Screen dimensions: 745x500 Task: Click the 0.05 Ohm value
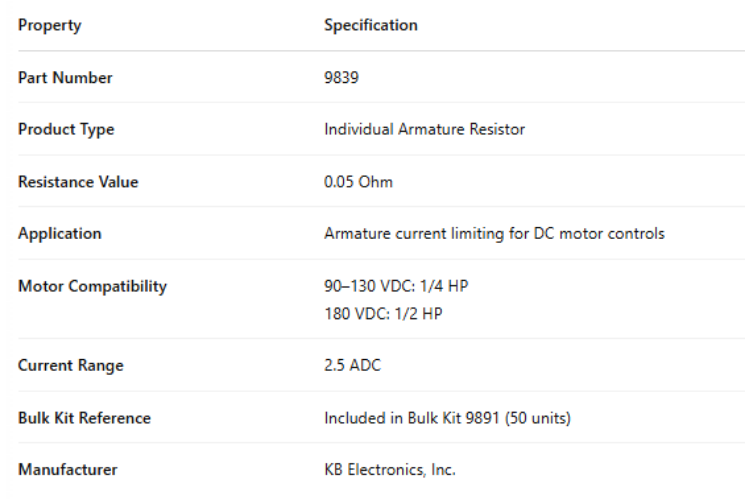(358, 182)
